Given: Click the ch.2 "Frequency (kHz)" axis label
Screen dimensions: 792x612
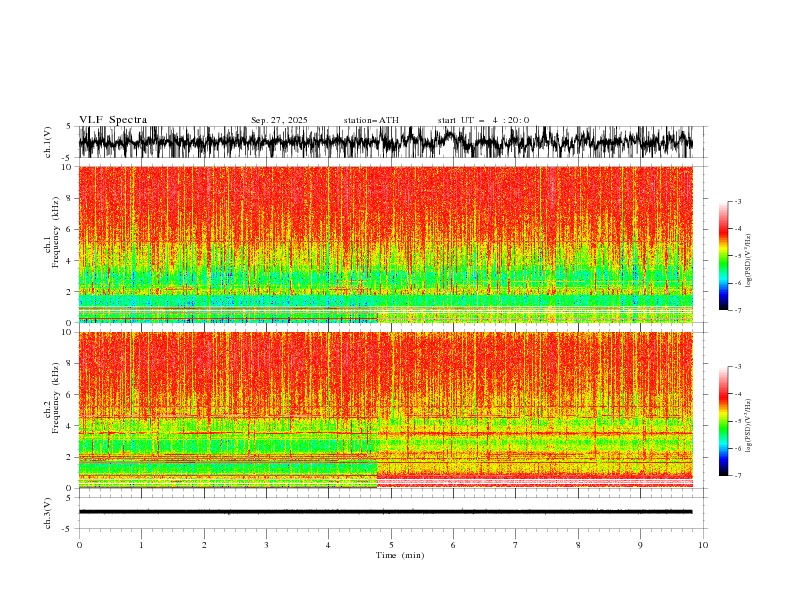Looking at the screenshot, I should 55,397.
